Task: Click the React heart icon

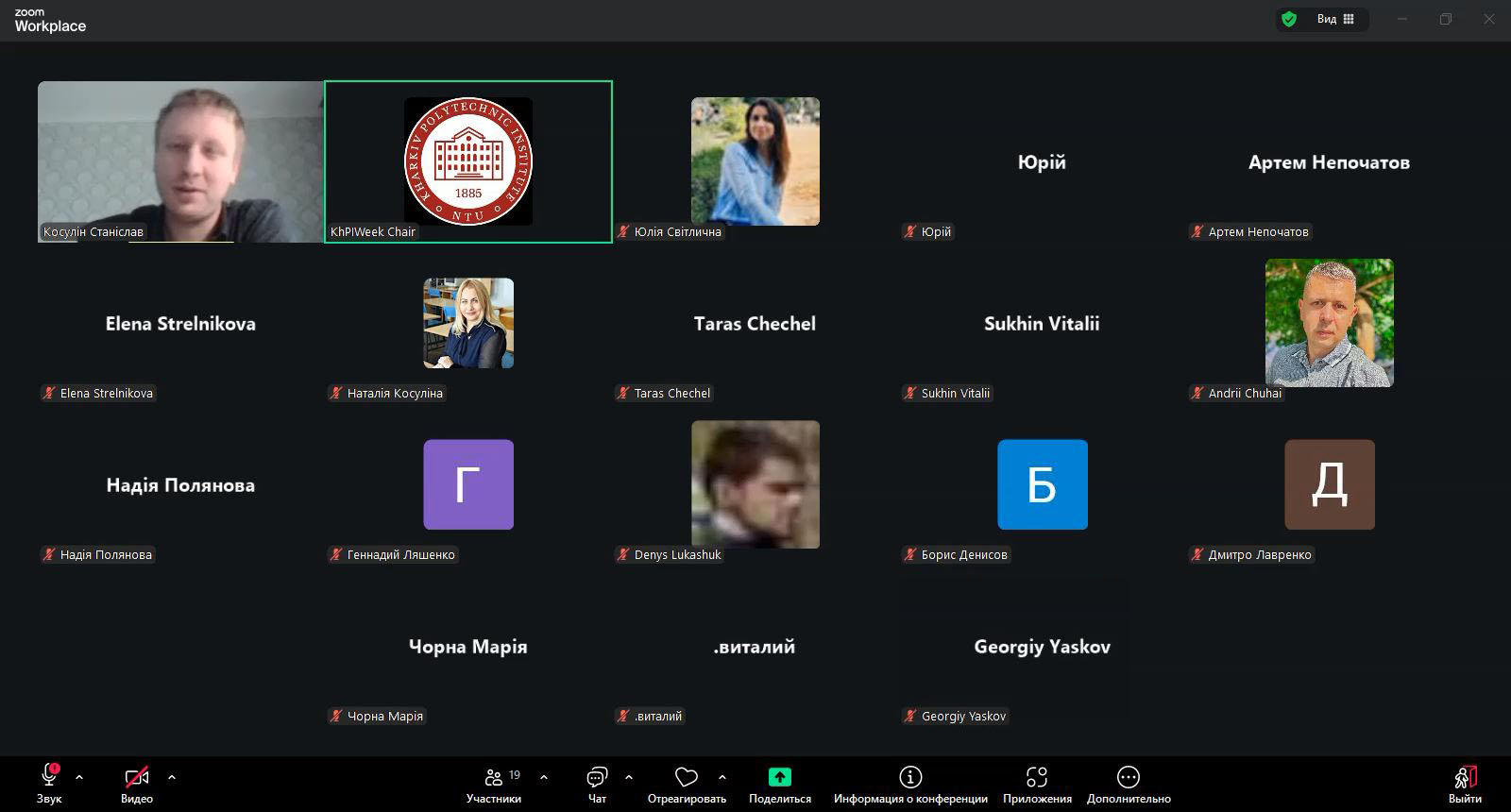Action: tap(687, 777)
